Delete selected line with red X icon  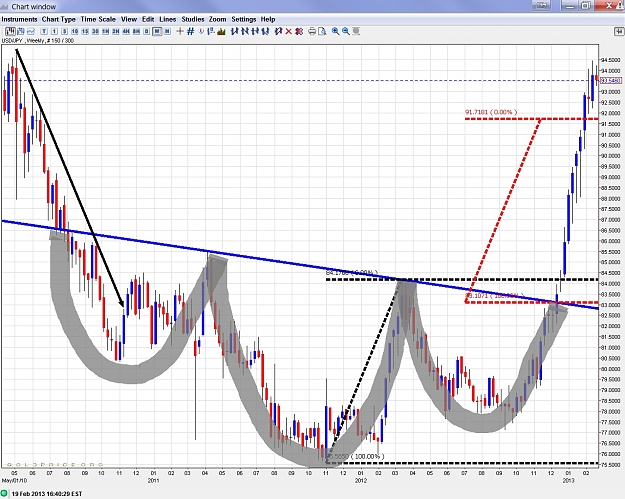[289, 31]
